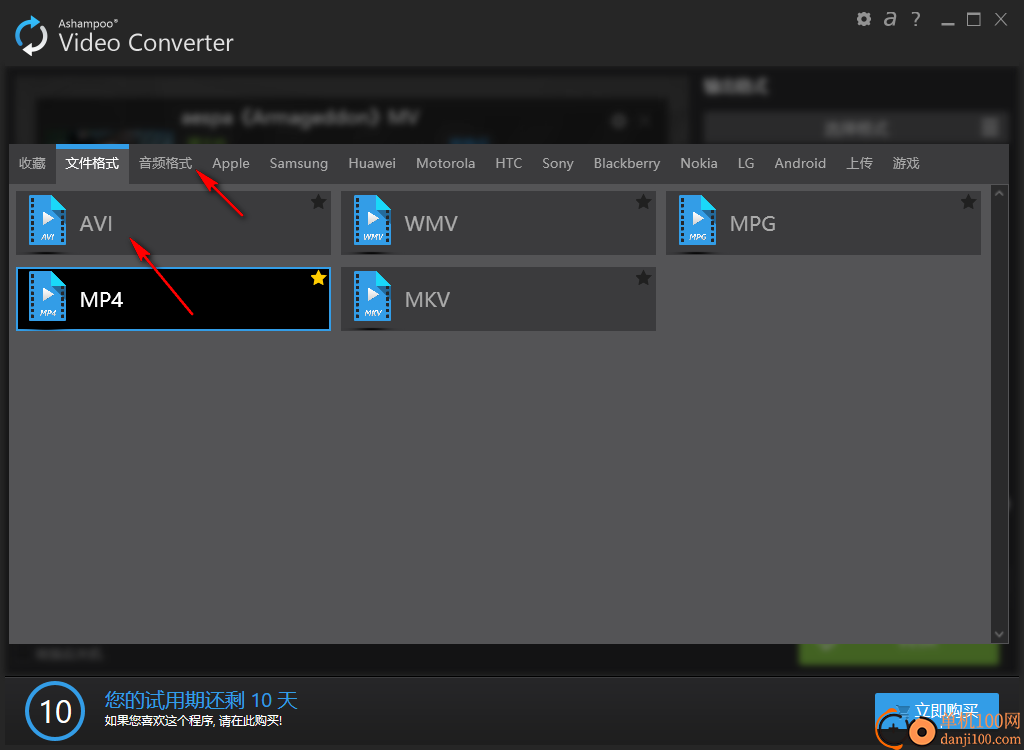The height and width of the screenshot is (750, 1024).
Task: Select the AVI format label
Action: click(96, 223)
